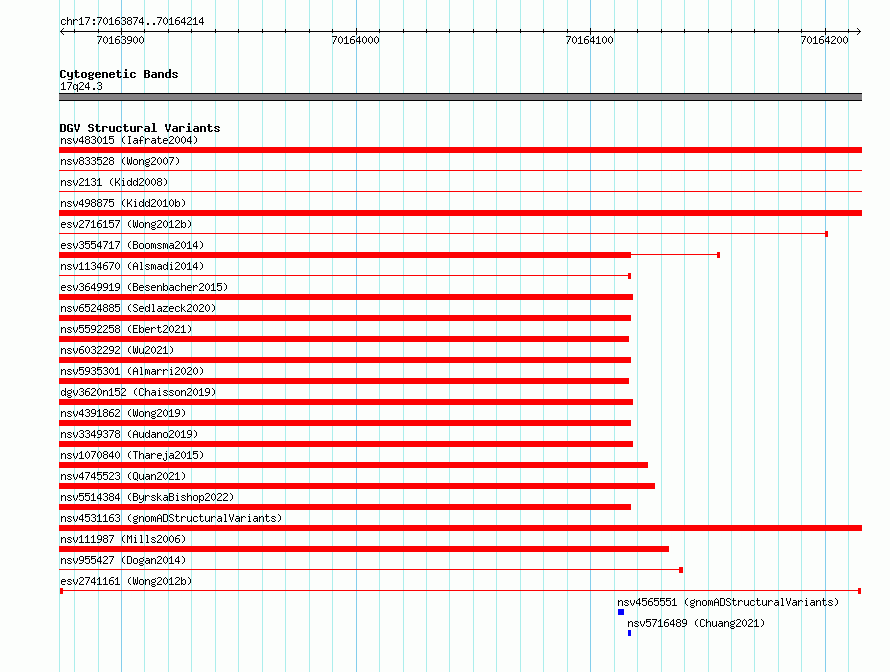Image resolution: width=890 pixels, height=672 pixels.
Task: Open the nsv2131 (Kidd2008) variant
Action: tap(114, 182)
